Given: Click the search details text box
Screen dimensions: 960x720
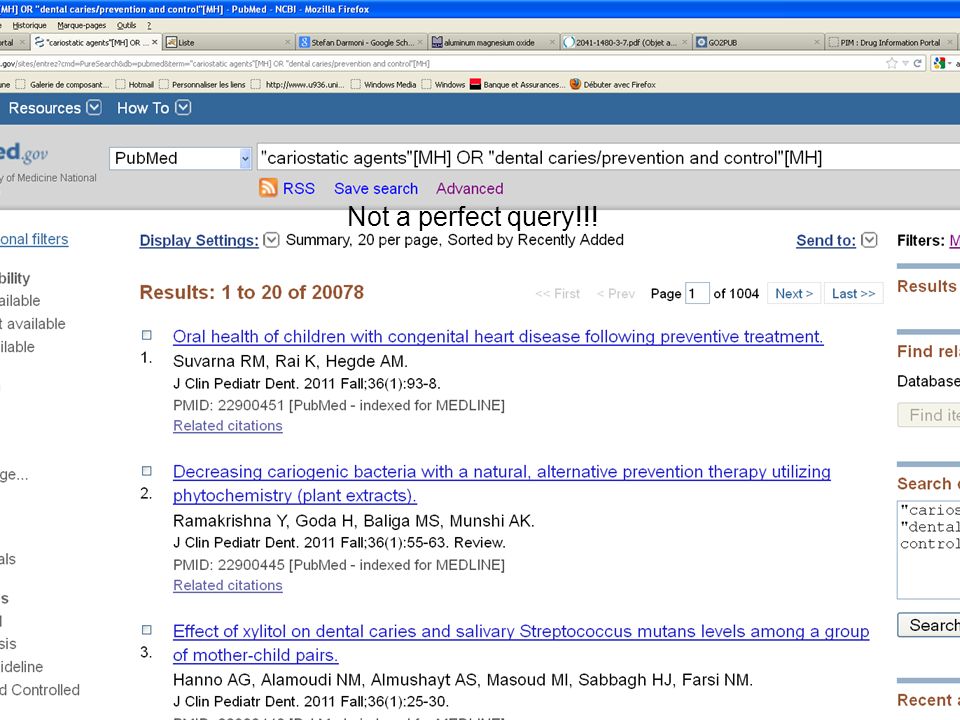Looking at the screenshot, I should pos(929,549).
